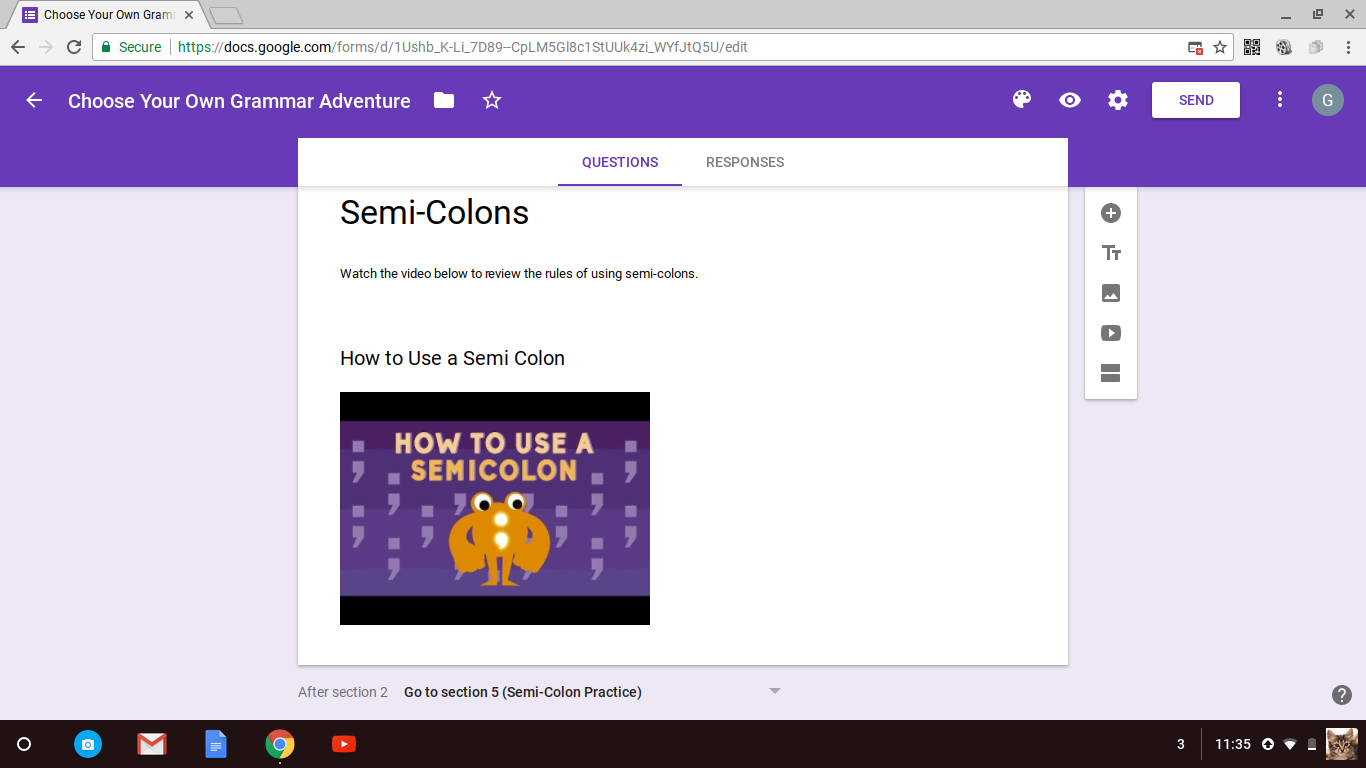Open the system tray clock showing 11:35
Screen dimensions: 1366x768
pos(1233,744)
